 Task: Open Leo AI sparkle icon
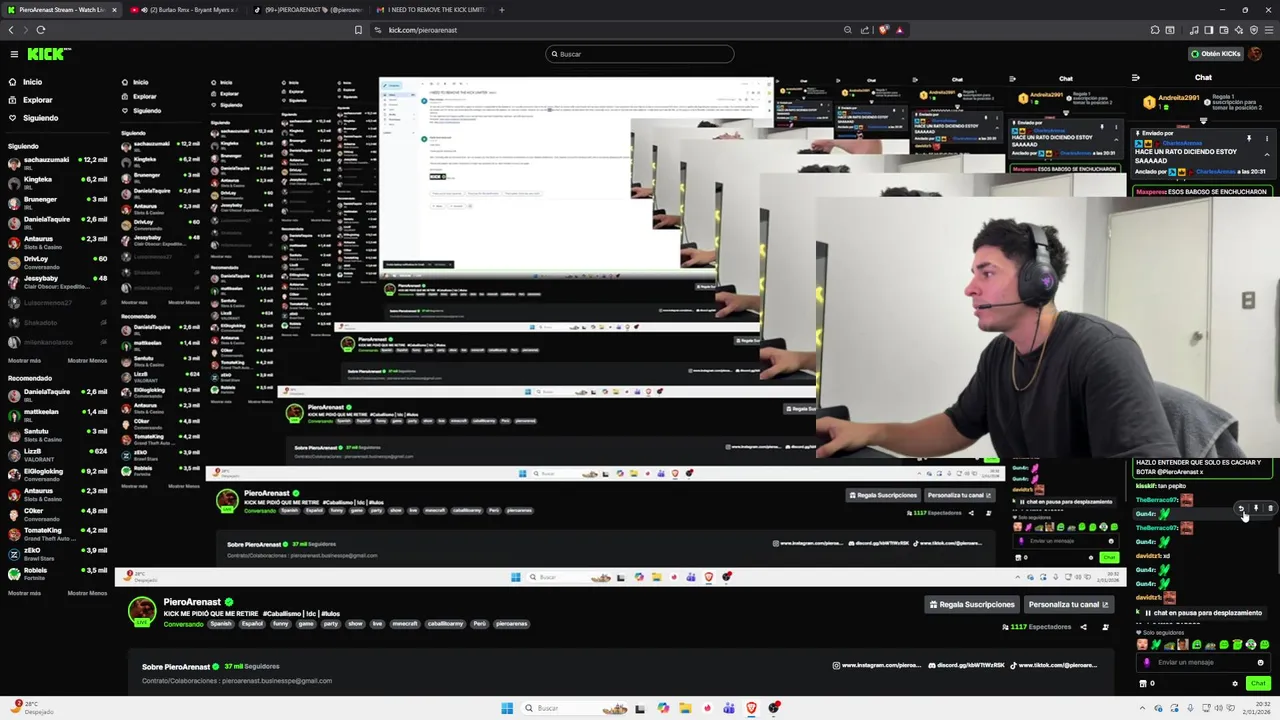1239,30
